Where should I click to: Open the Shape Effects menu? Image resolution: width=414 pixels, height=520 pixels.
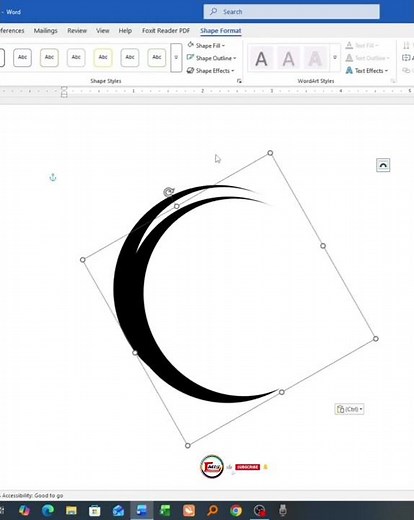(x=211, y=71)
